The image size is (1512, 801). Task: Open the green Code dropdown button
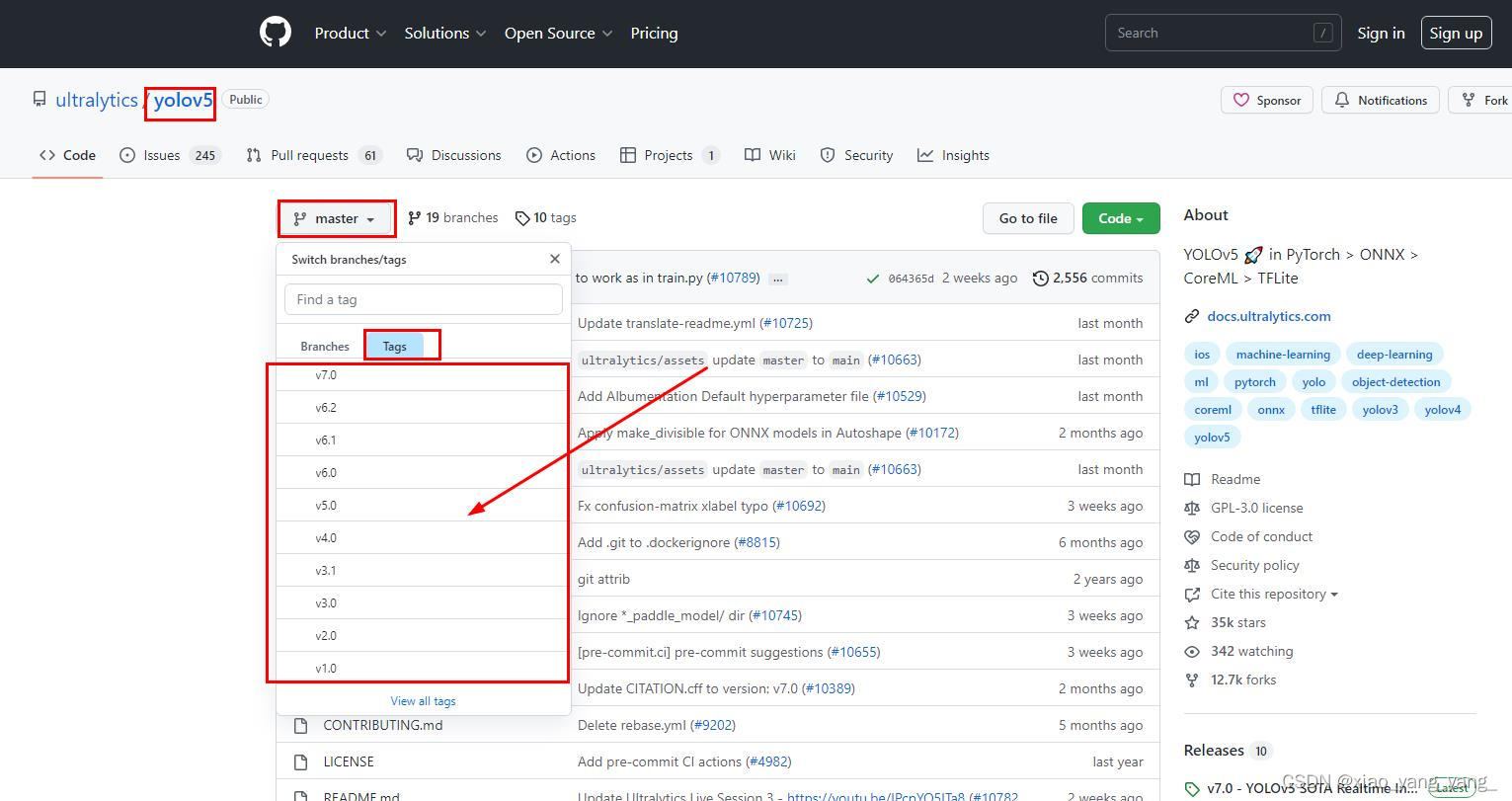[x=1121, y=218]
